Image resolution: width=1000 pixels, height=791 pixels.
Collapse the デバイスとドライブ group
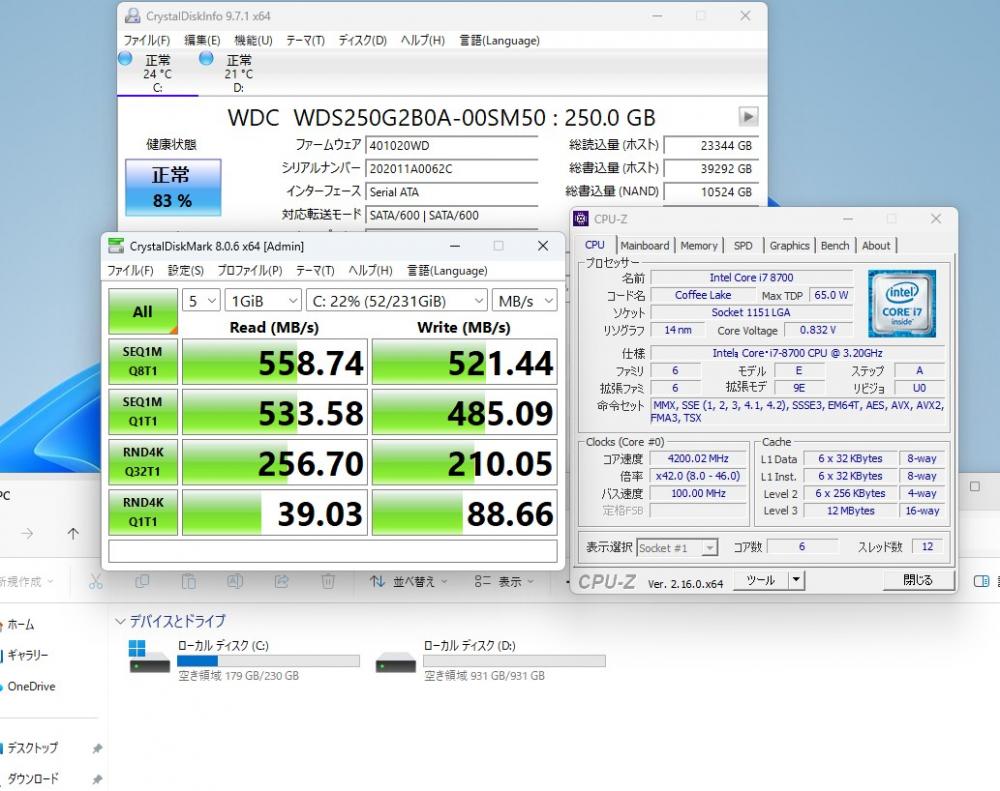[x=120, y=621]
